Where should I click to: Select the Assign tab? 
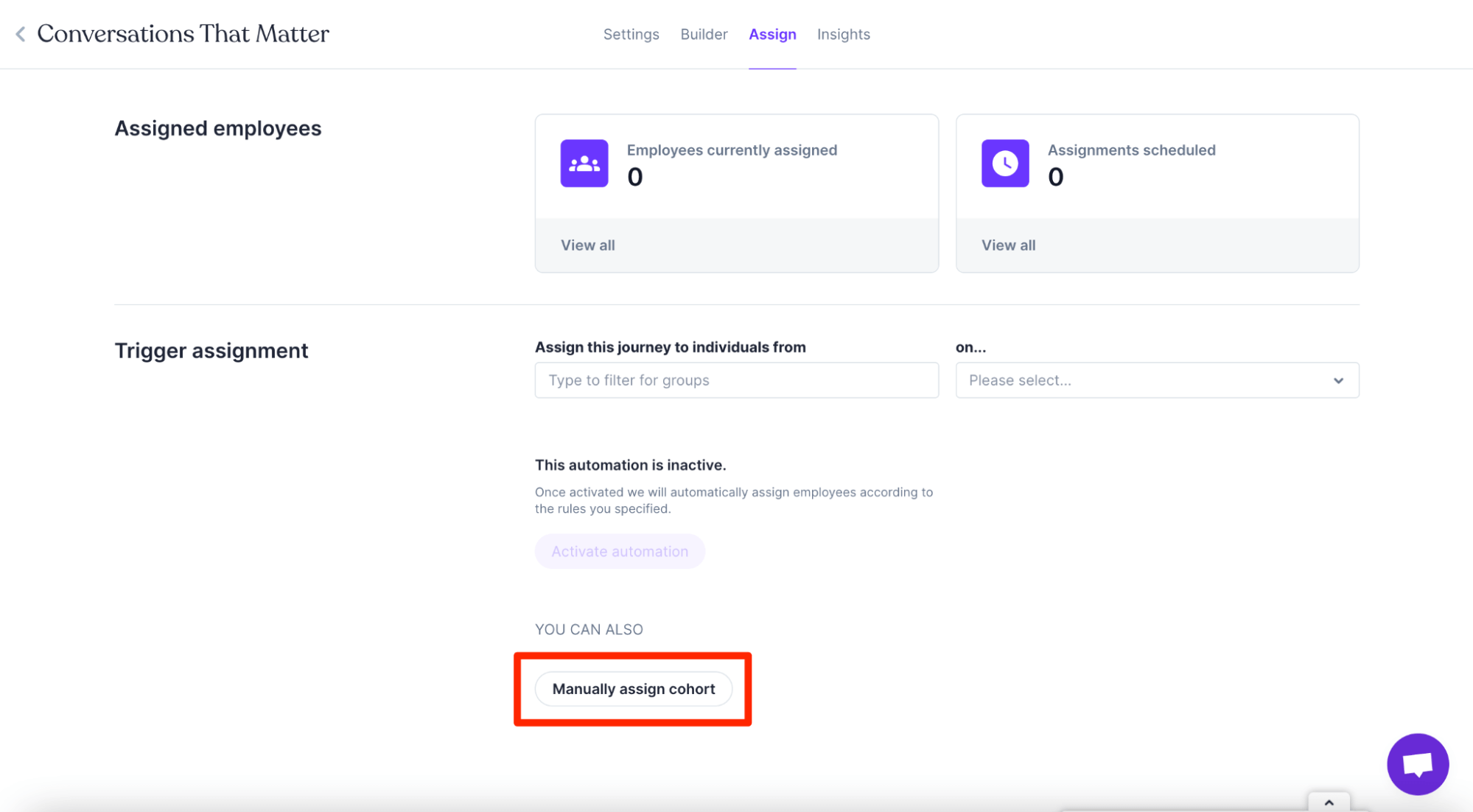click(772, 35)
